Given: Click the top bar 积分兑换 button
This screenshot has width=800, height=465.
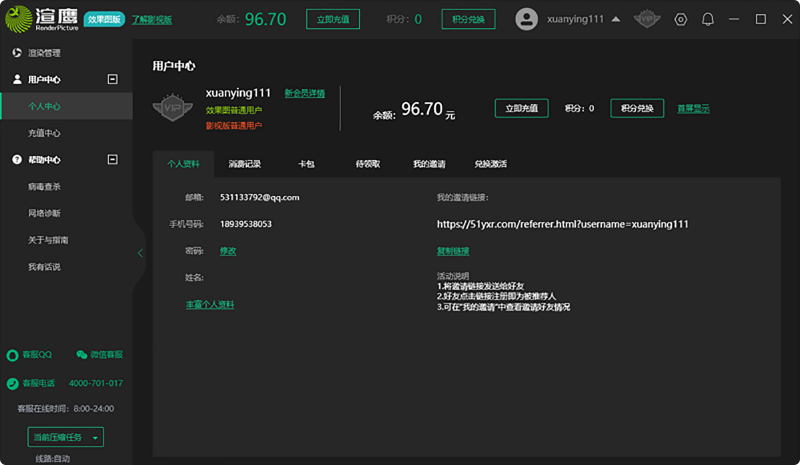Looking at the screenshot, I should [468, 19].
